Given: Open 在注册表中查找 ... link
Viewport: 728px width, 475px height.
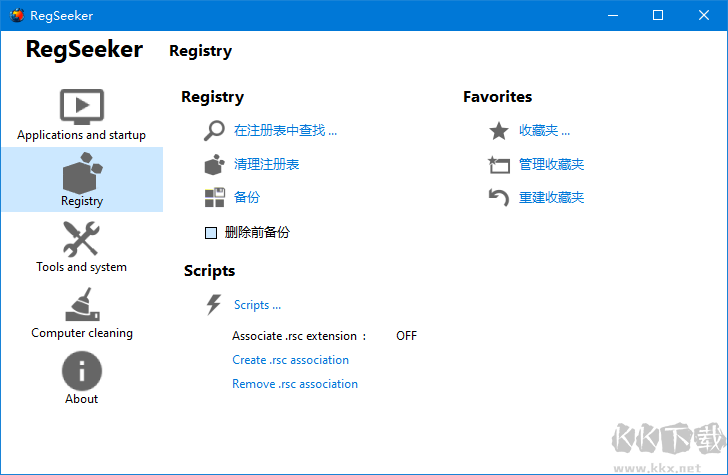Looking at the screenshot, I should pos(285,130).
